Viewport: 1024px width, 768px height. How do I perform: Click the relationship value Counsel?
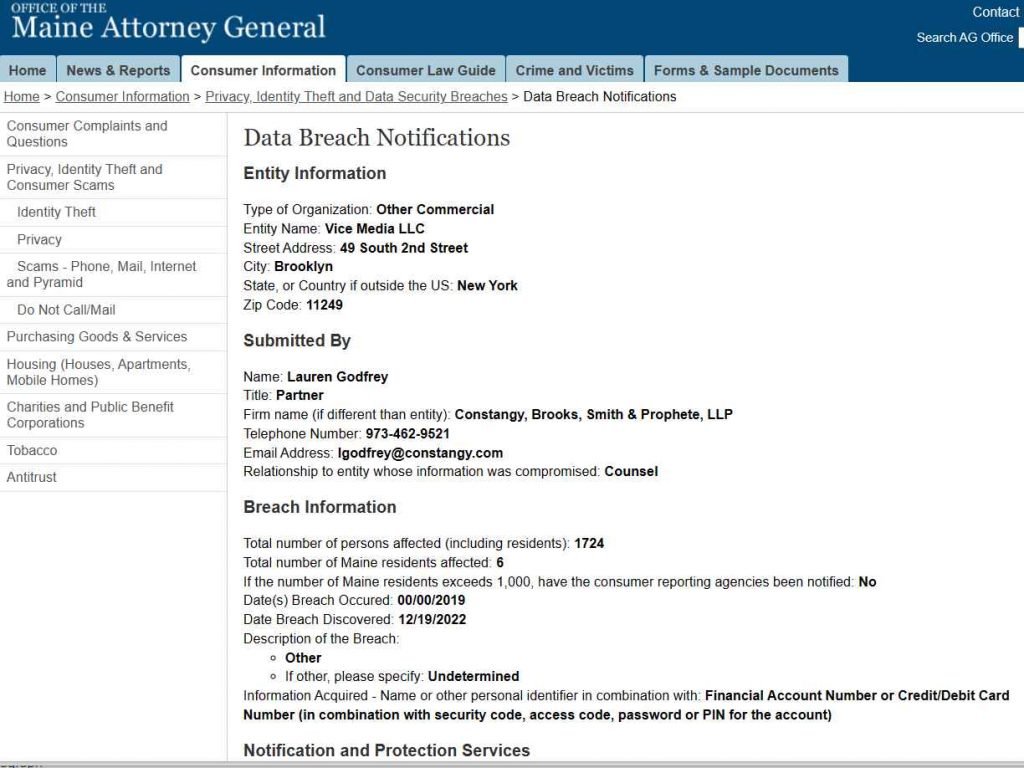632,472
